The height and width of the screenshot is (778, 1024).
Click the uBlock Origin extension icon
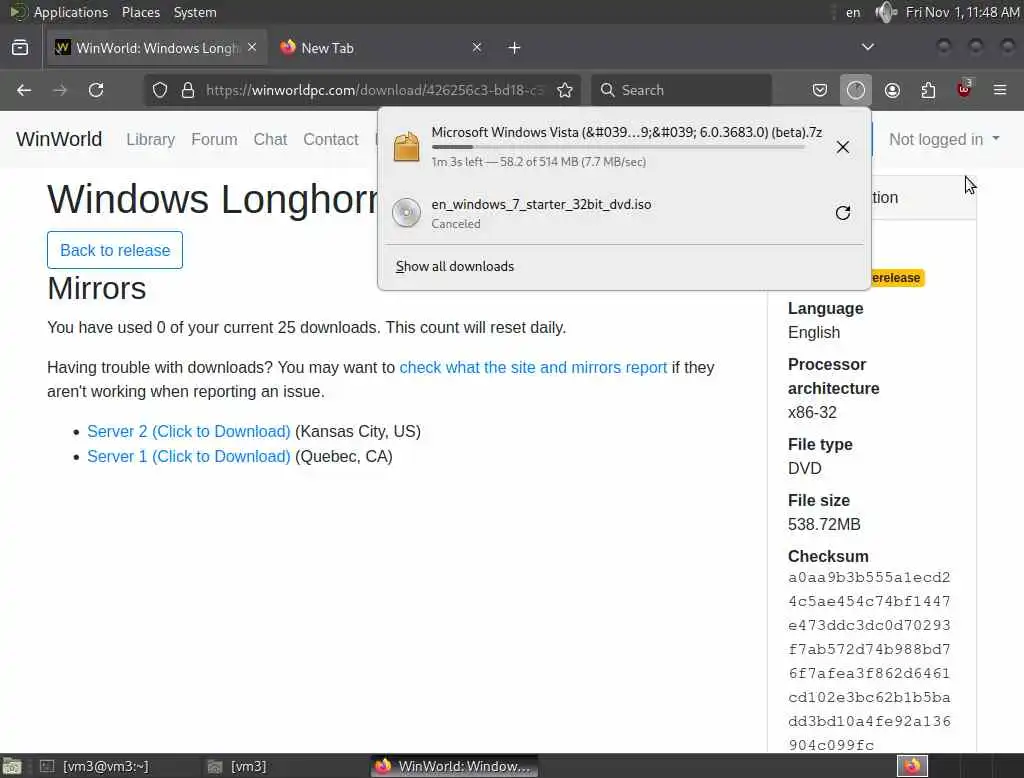pos(964,89)
